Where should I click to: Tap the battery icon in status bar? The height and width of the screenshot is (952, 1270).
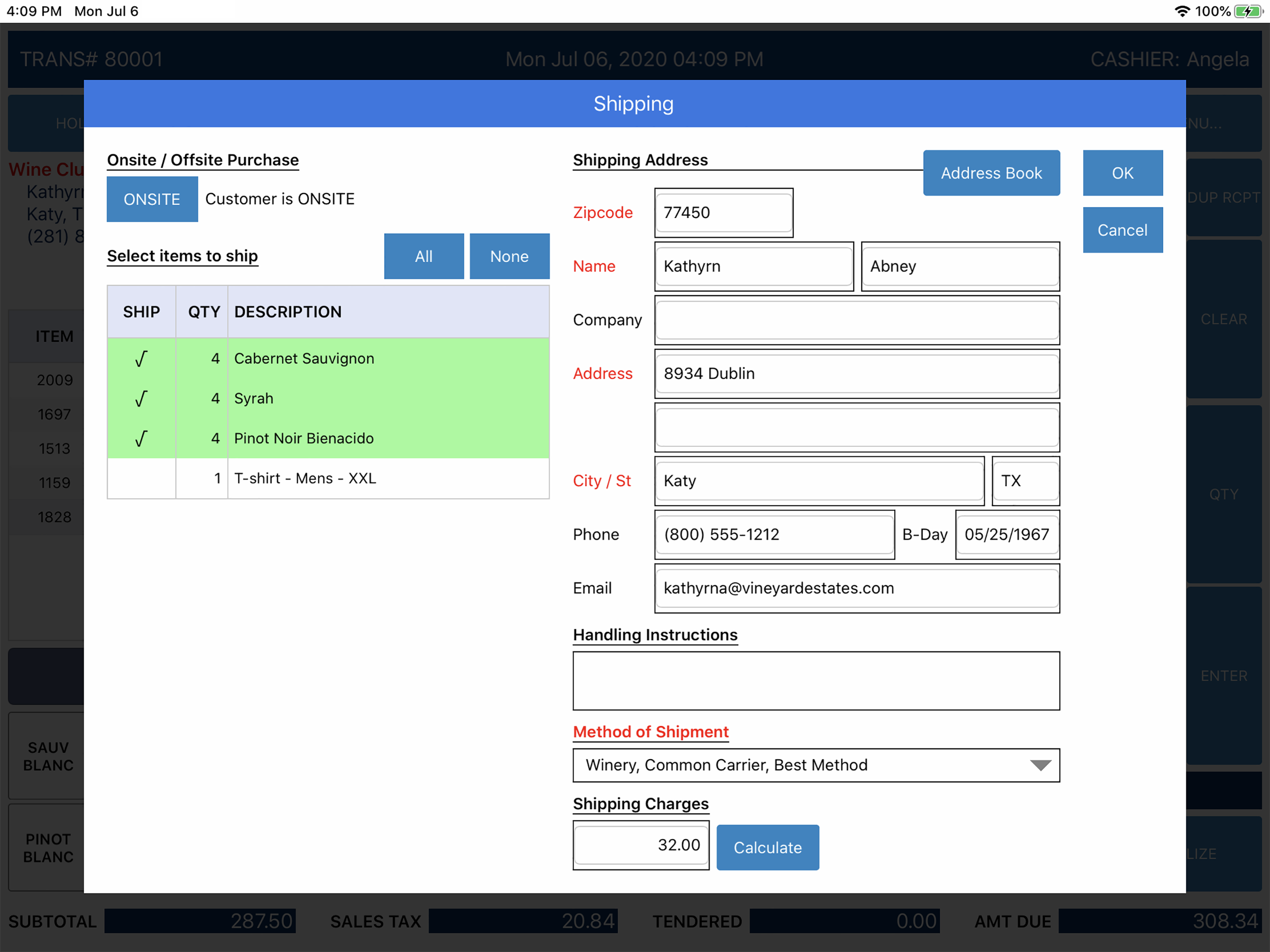pyautogui.click(x=1248, y=12)
